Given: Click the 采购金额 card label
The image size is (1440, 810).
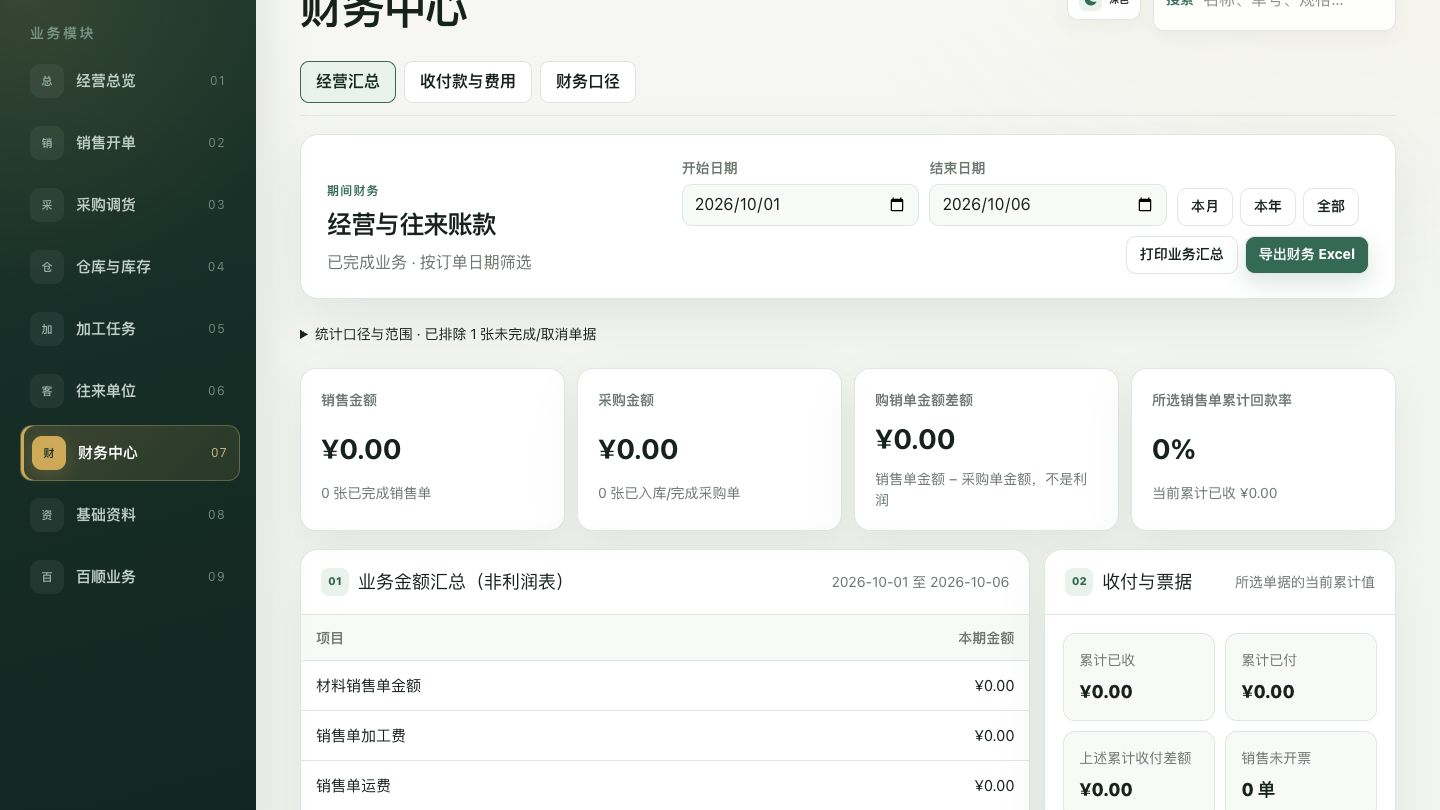Looking at the screenshot, I should pos(626,400).
